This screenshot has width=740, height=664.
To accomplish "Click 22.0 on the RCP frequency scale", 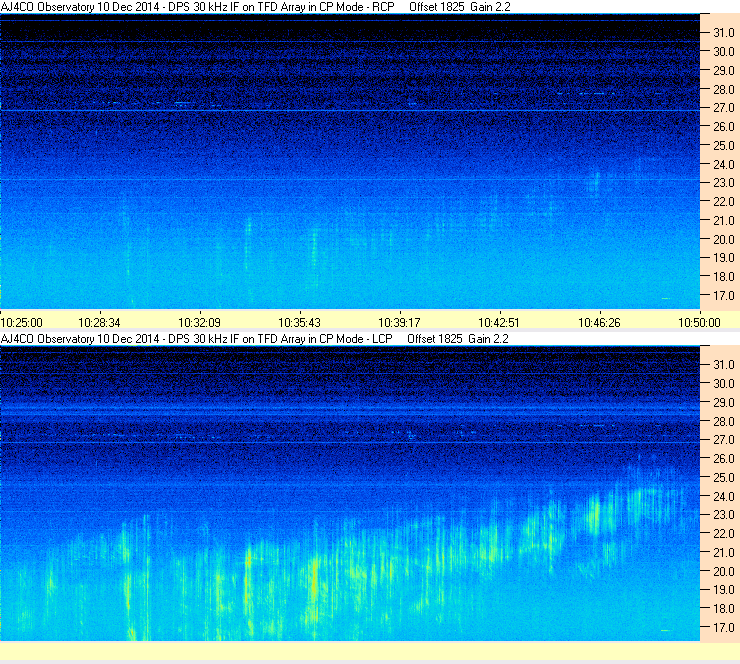I will 723,202.
